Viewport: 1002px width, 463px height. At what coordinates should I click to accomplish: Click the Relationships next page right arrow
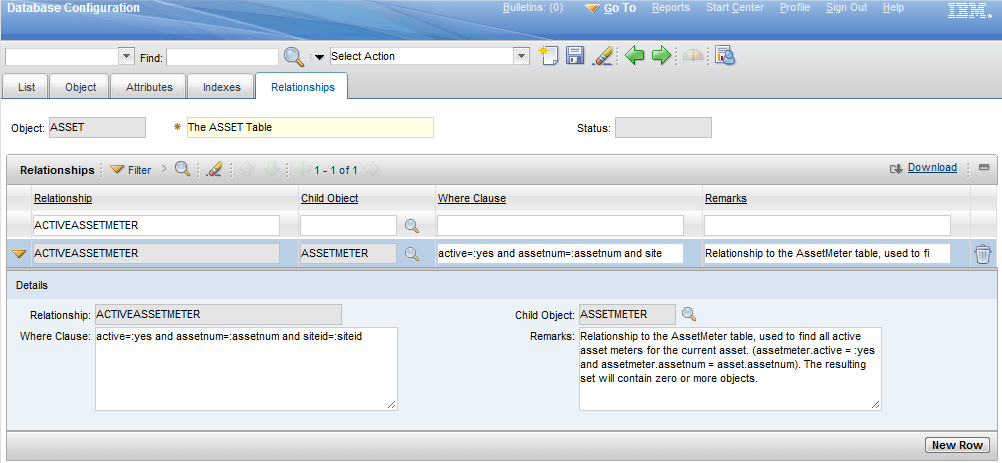pos(371,170)
